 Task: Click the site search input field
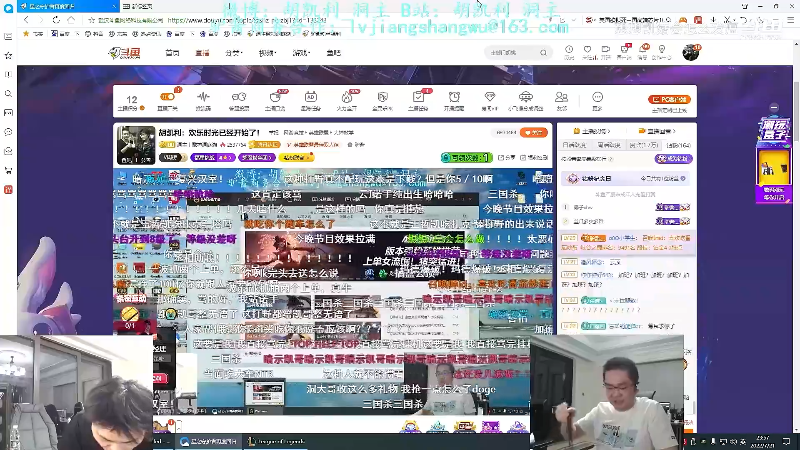click(x=511, y=52)
